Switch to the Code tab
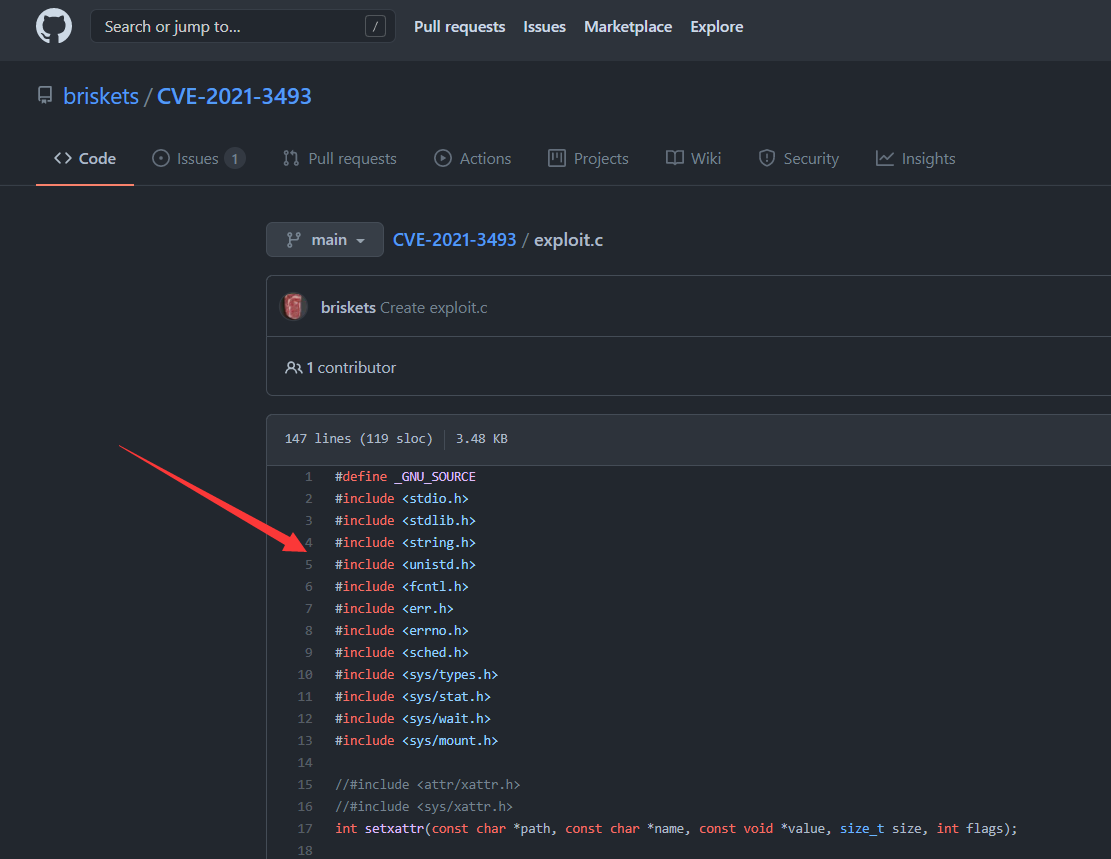Viewport: 1111px width, 859px height. click(85, 158)
